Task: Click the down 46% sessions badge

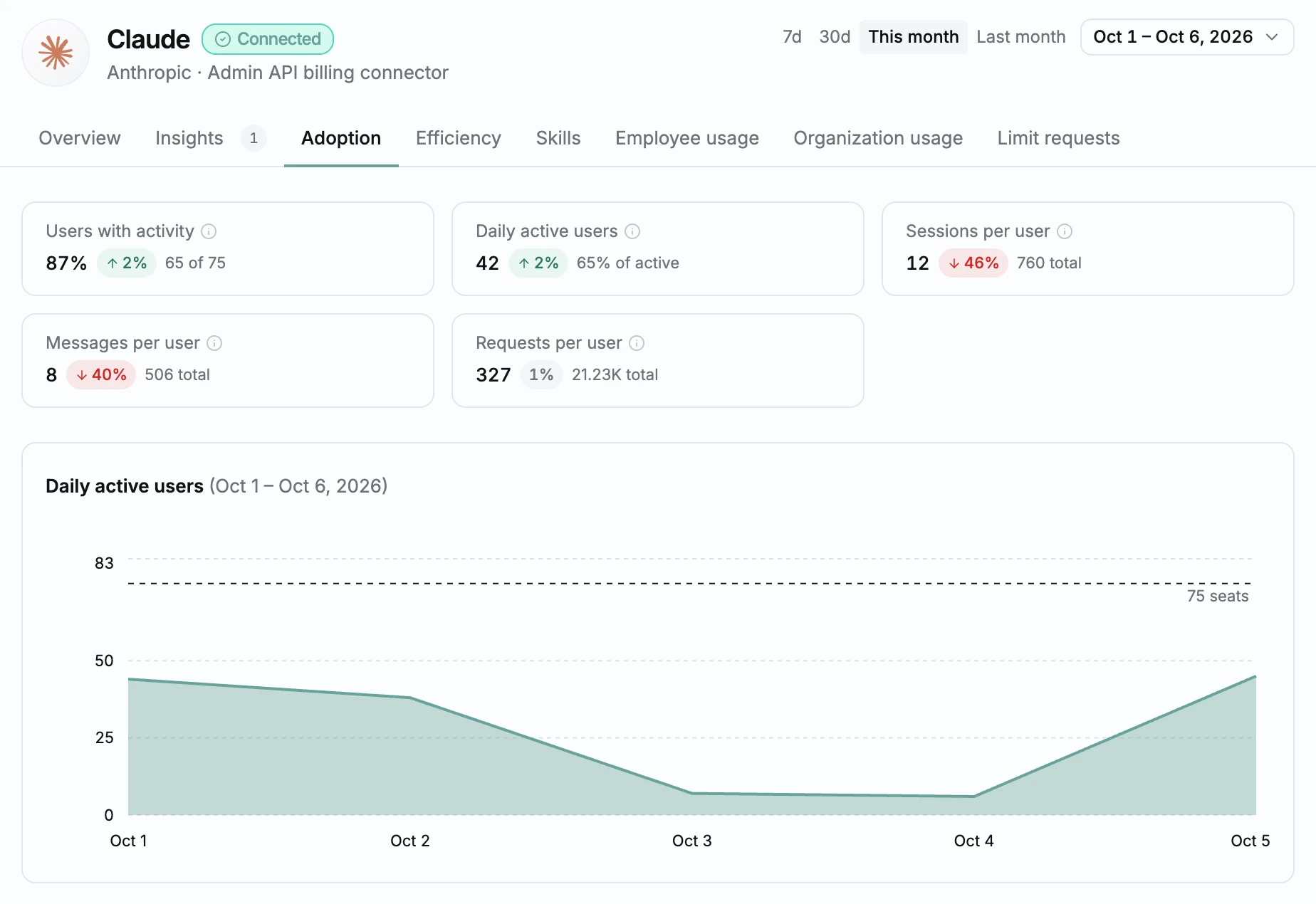Action: [973, 263]
